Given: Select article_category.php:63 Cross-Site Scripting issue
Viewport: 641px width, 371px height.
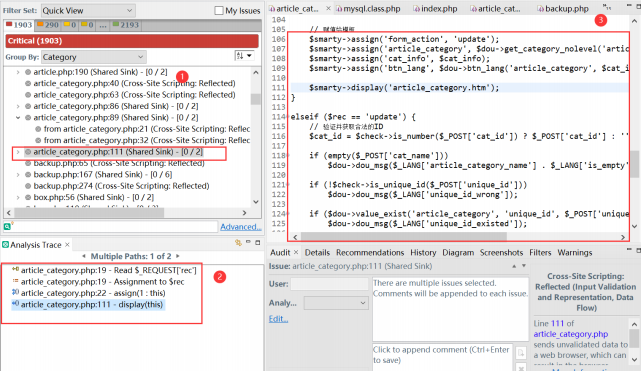Looking at the screenshot, I should [x=134, y=95].
